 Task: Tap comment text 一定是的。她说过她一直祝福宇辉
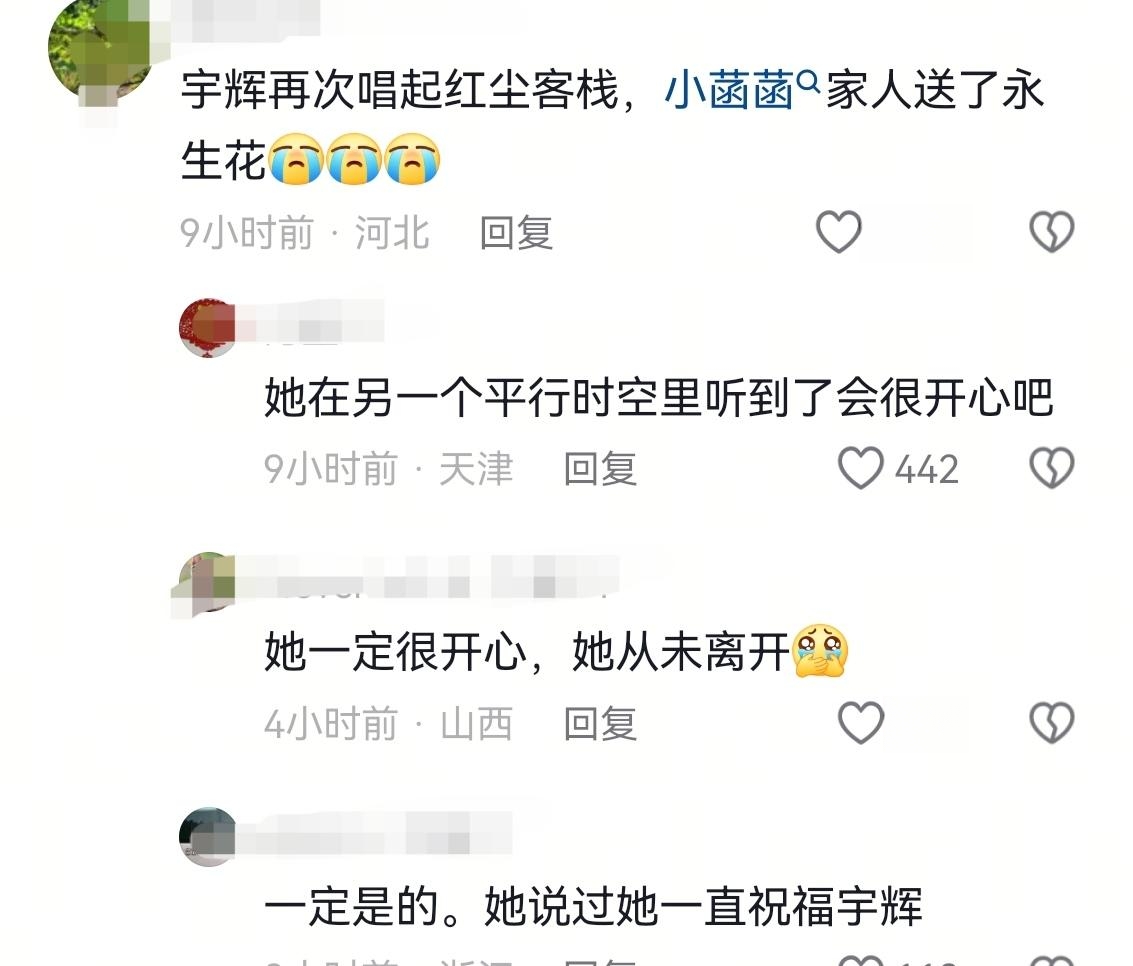[x=593, y=906]
